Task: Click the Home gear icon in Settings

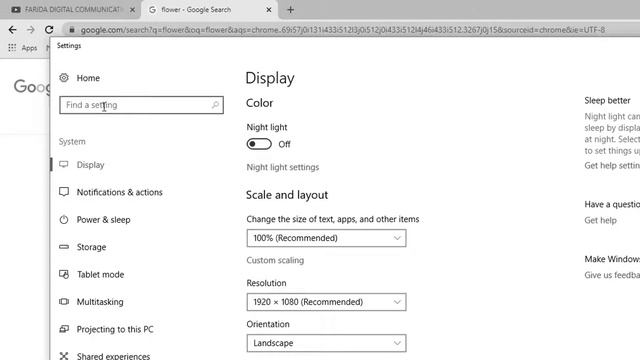Action: pos(64,78)
